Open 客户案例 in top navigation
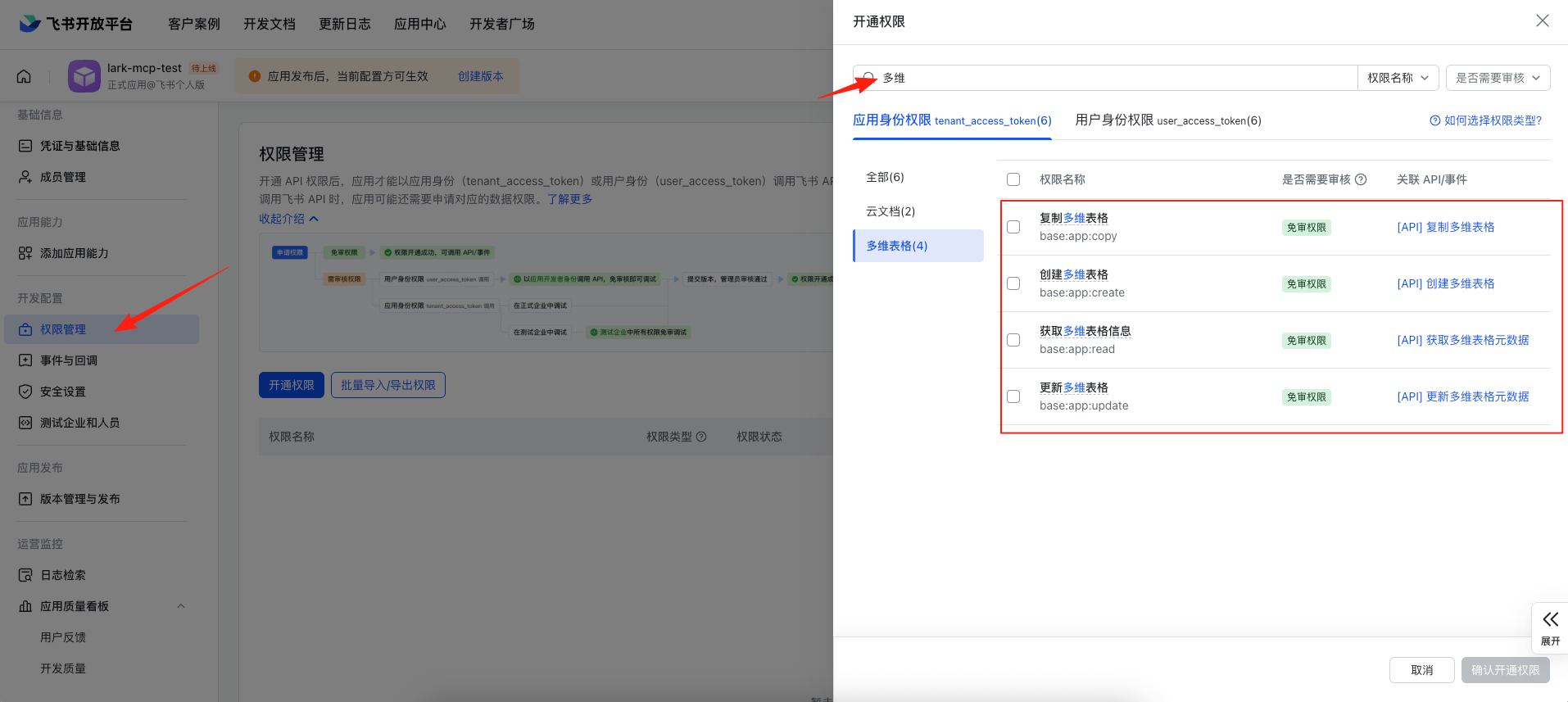Screen dimensions: 1568x702 (x=194, y=24)
